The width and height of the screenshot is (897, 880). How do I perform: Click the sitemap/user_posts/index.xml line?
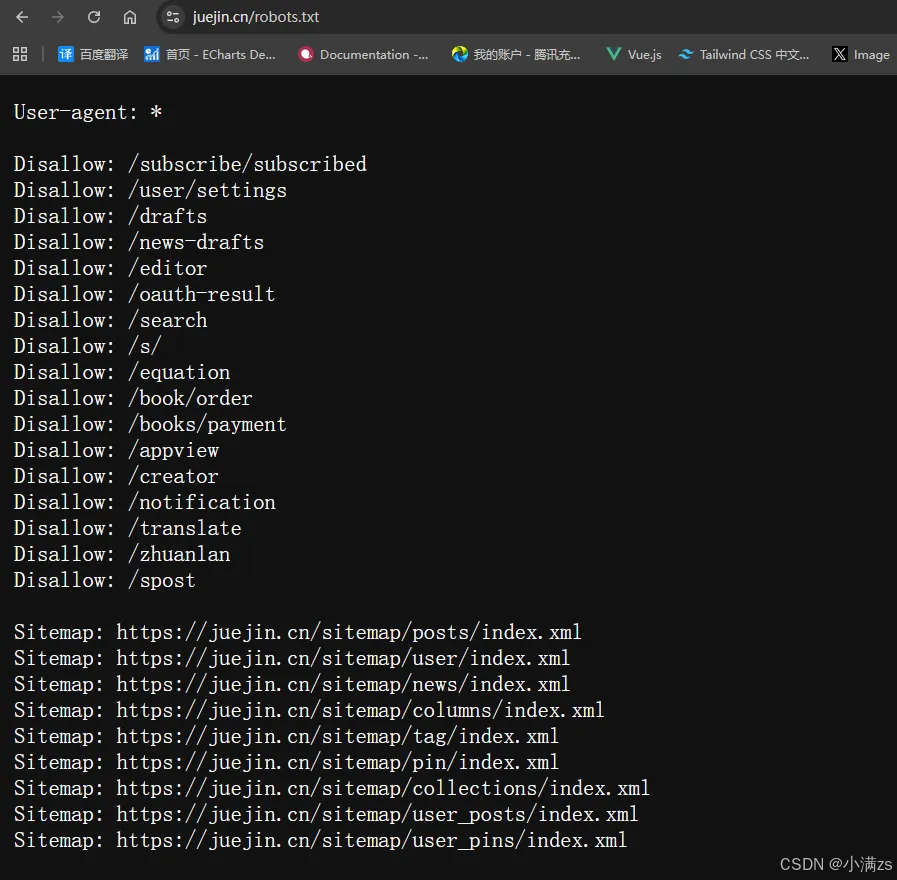326,815
